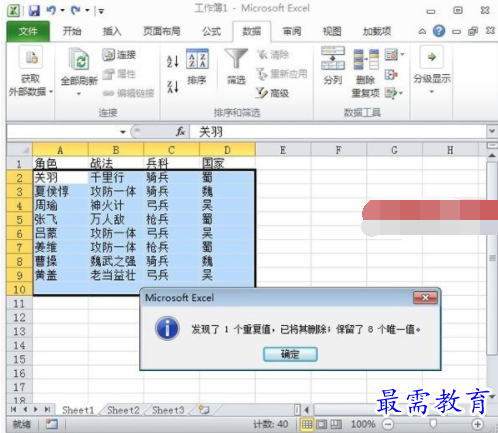
Task: Select column E header
Action: 283,150
